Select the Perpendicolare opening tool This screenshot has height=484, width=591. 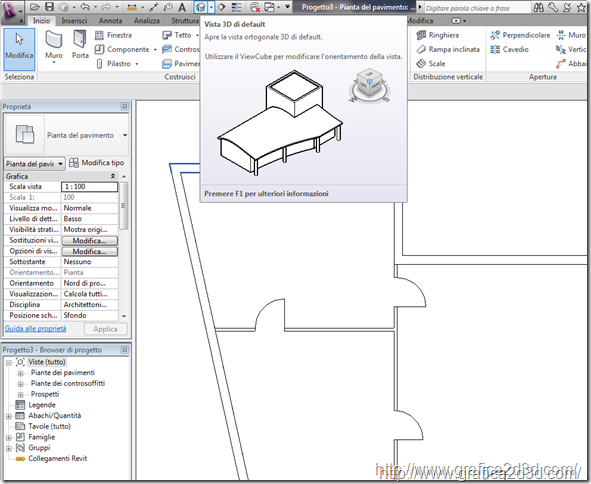pyautogui.click(x=520, y=35)
